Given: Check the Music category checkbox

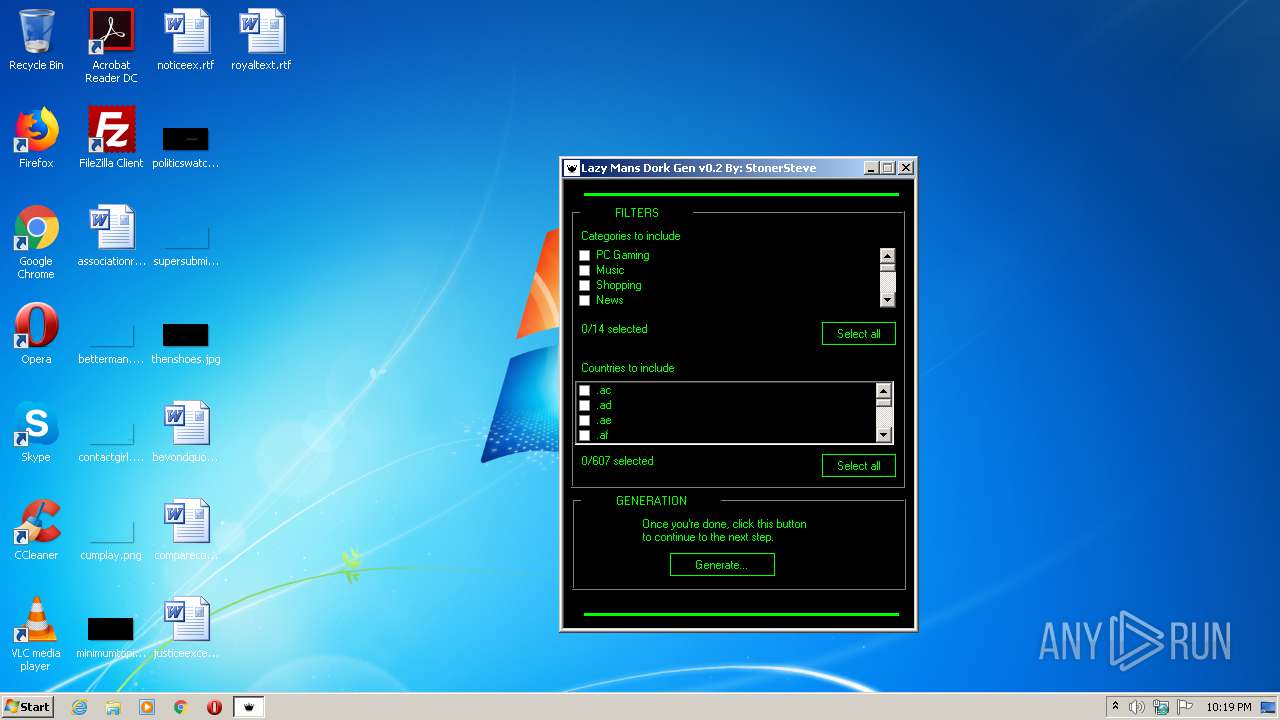Looking at the screenshot, I should (x=585, y=271).
